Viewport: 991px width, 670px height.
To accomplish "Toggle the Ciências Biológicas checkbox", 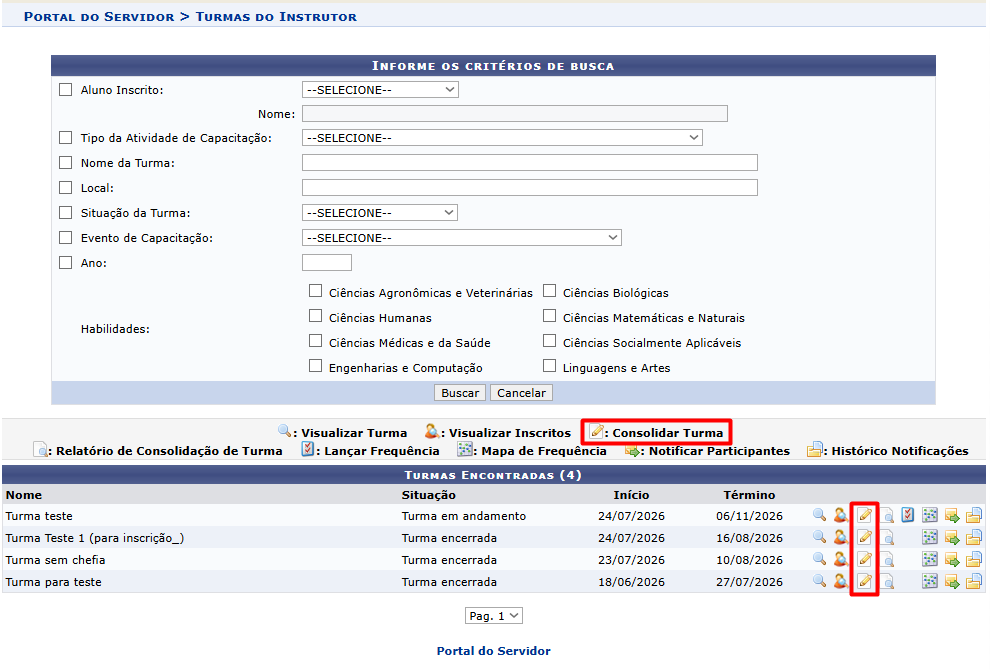I will point(550,291).
